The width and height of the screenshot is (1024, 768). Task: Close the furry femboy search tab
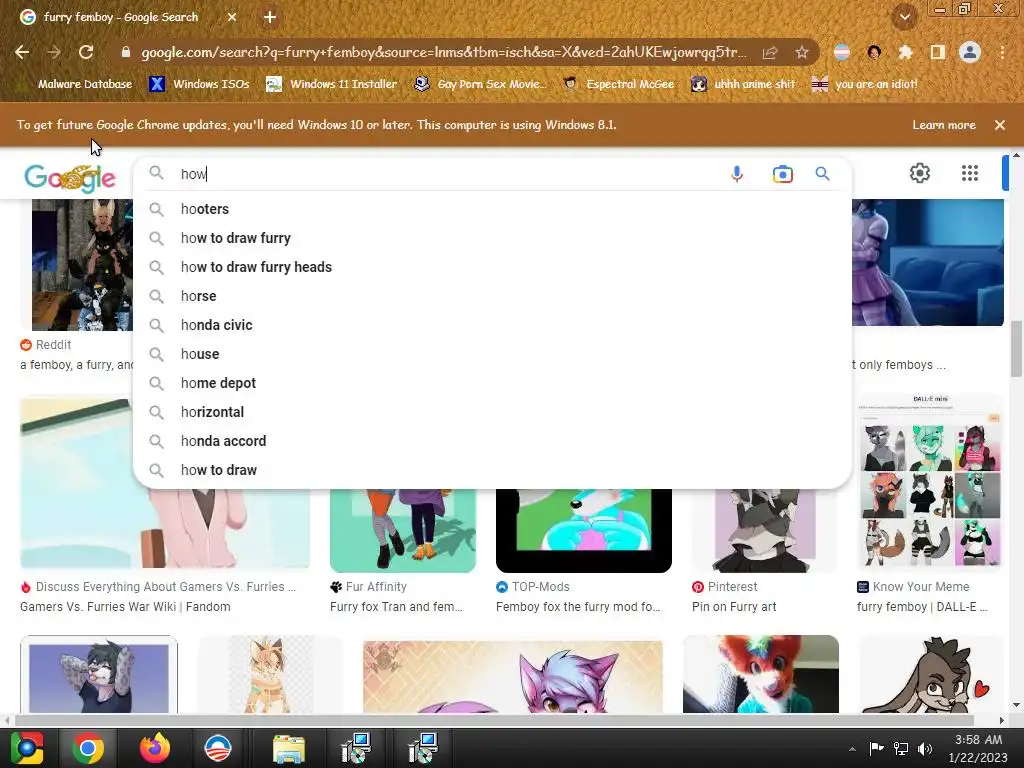click(x=232, y=18)
